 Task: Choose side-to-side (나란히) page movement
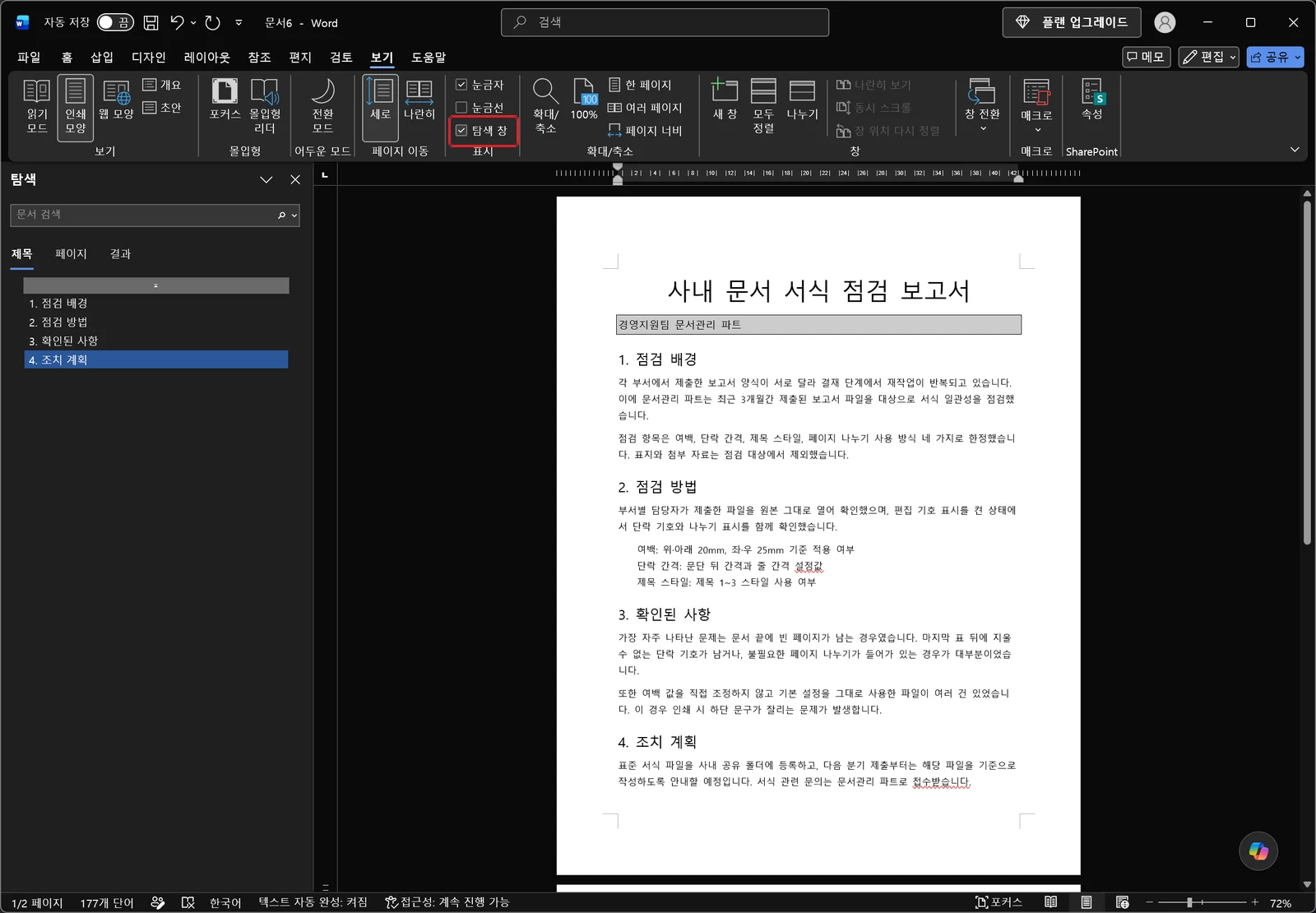click(419, 101)
